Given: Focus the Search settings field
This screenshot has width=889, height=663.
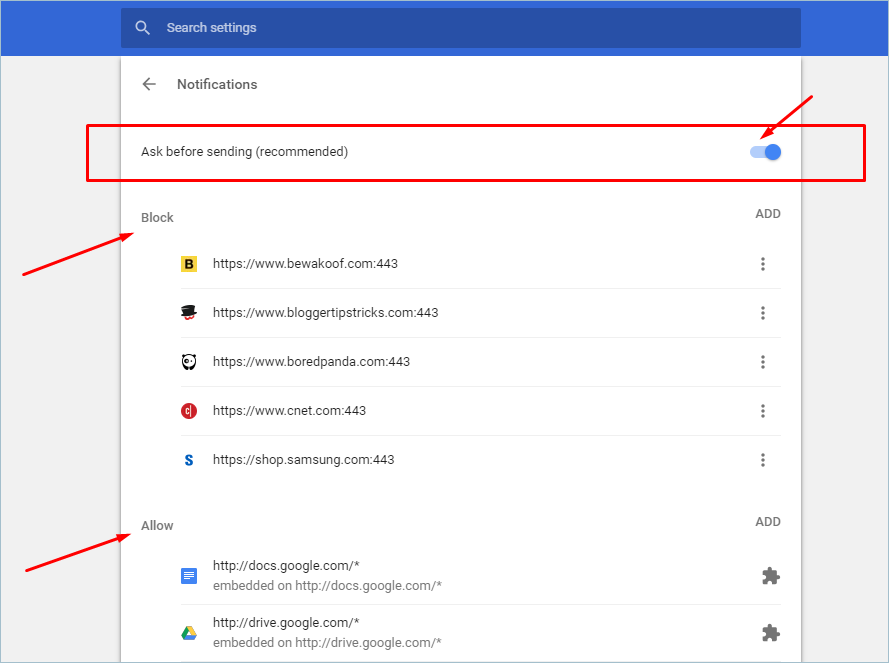Looking at the screenshot, I should (470, 28).
